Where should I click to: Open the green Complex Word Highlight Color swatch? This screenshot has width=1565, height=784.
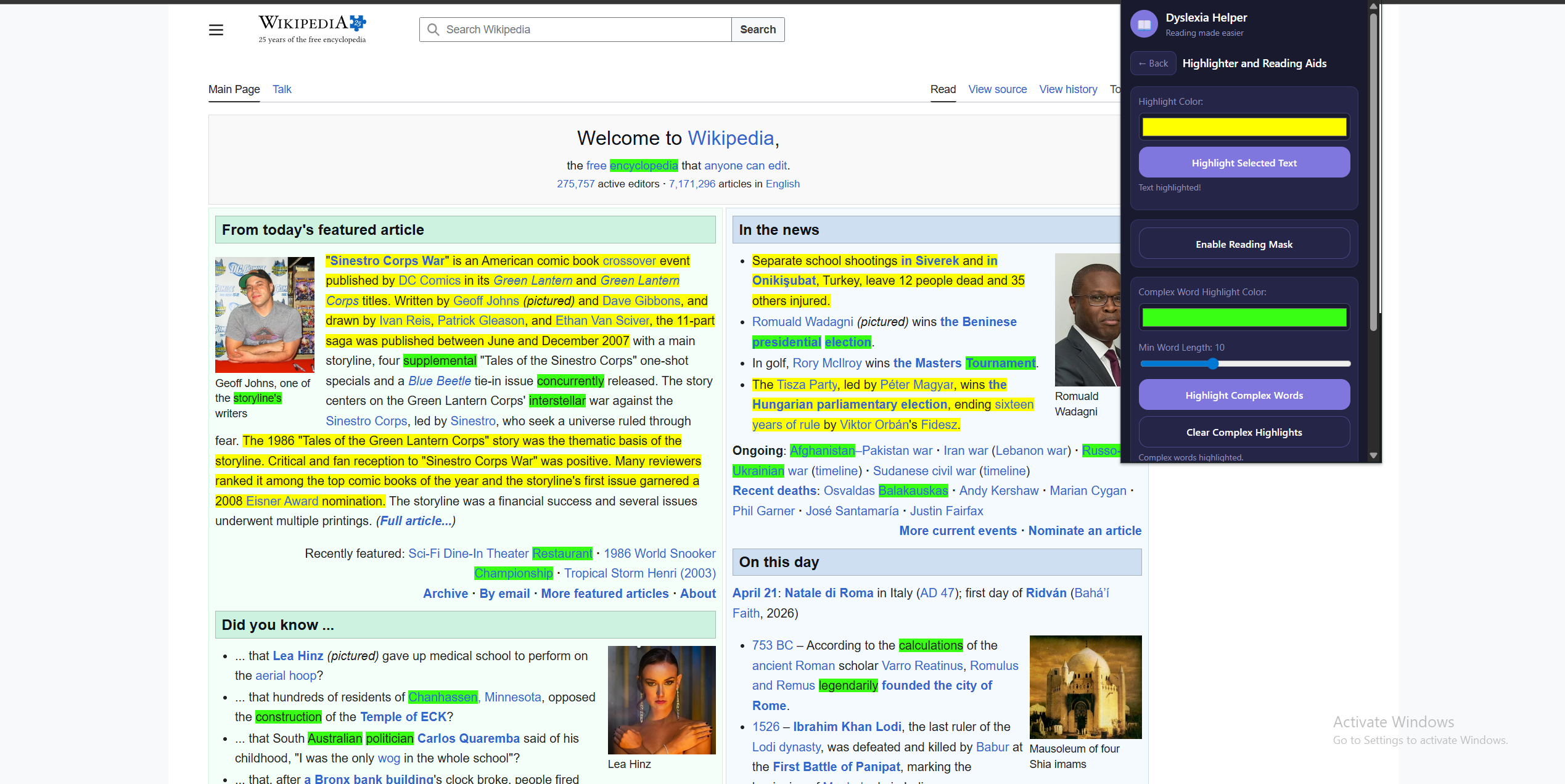tap(1244, 317)
